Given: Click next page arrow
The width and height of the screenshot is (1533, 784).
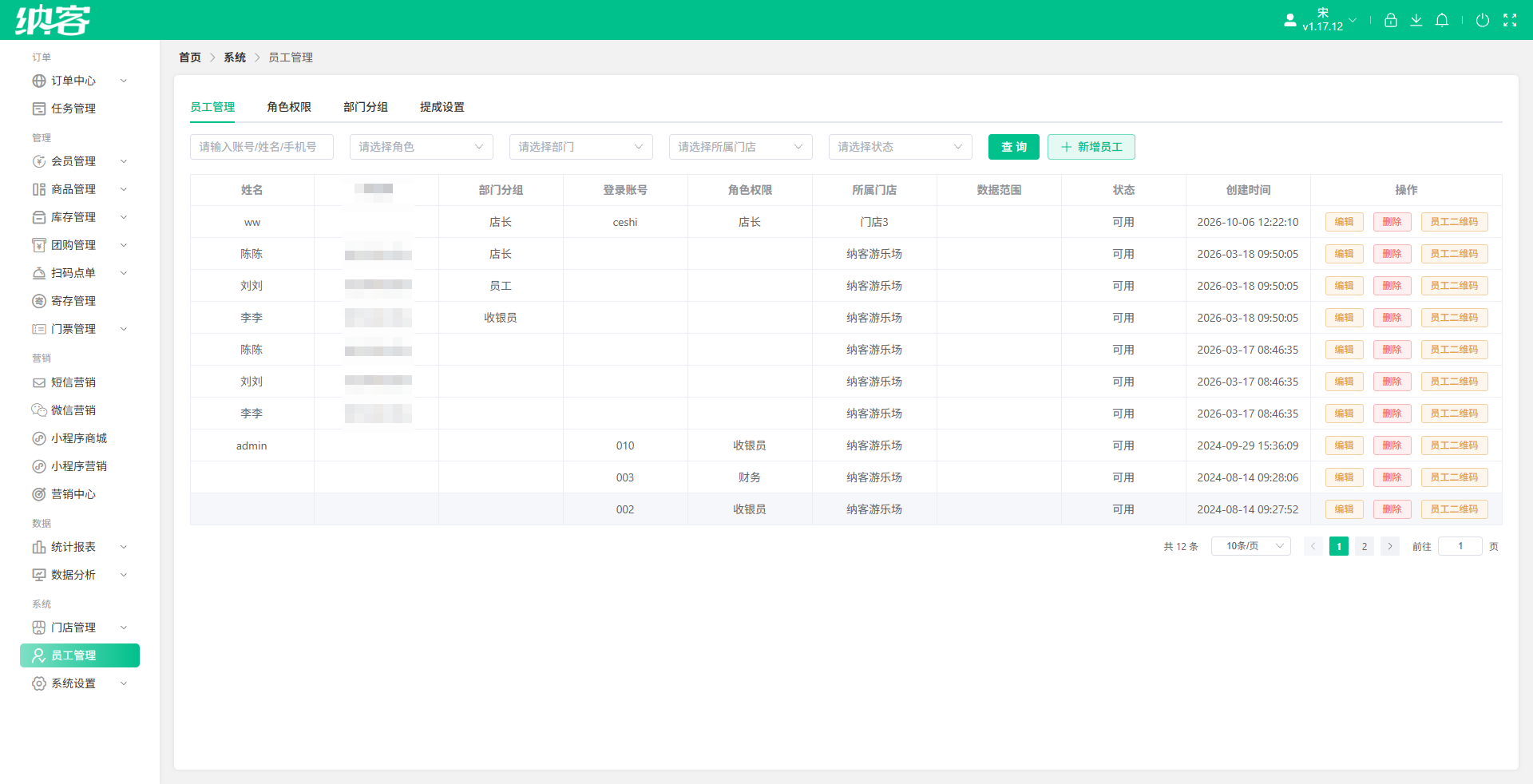Looking at the screenshot, I should click(x=1390, y=546).
